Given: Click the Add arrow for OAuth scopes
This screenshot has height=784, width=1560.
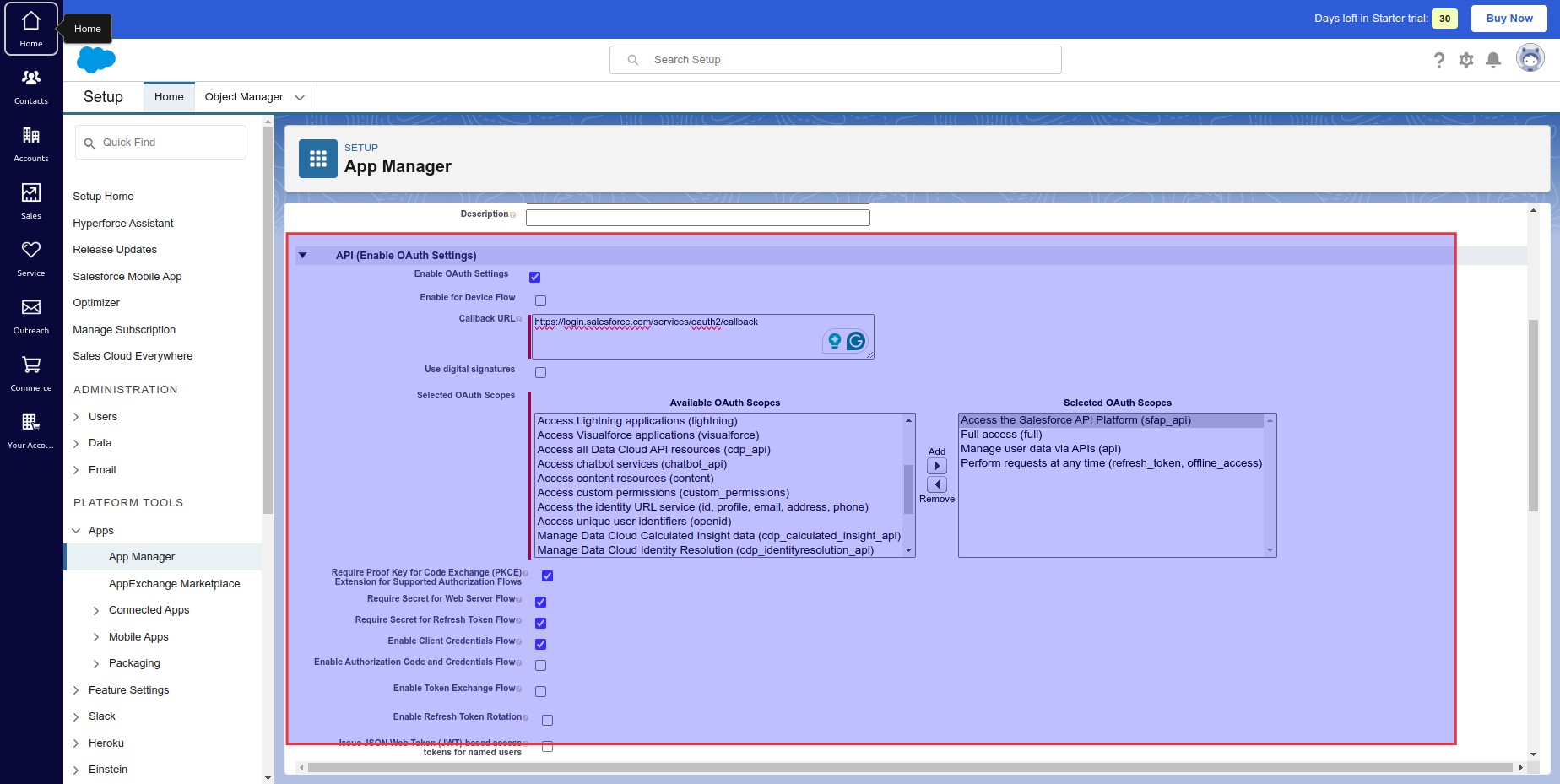Looking at the screenshot, I should [x=937, y=466].
